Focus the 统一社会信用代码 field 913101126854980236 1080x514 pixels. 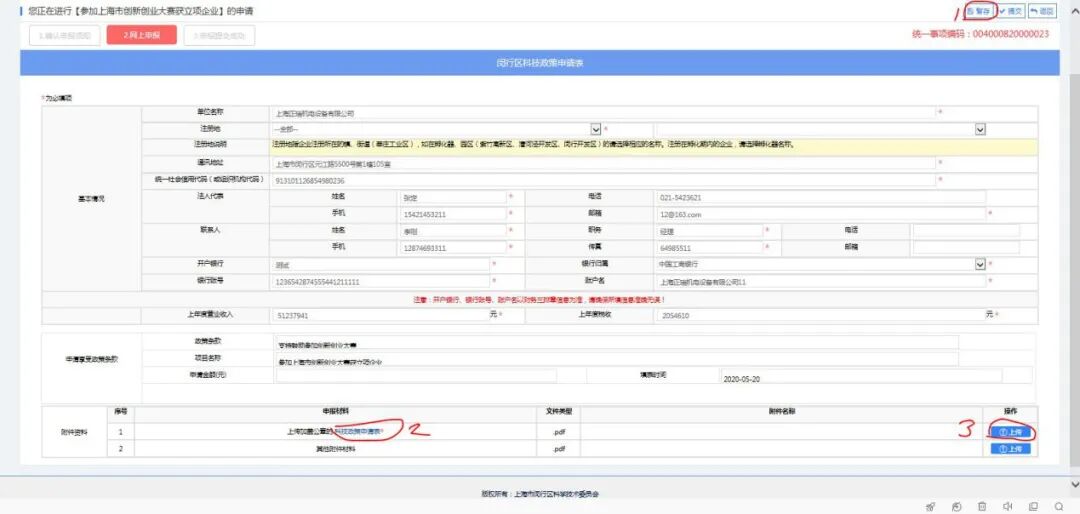603,181
